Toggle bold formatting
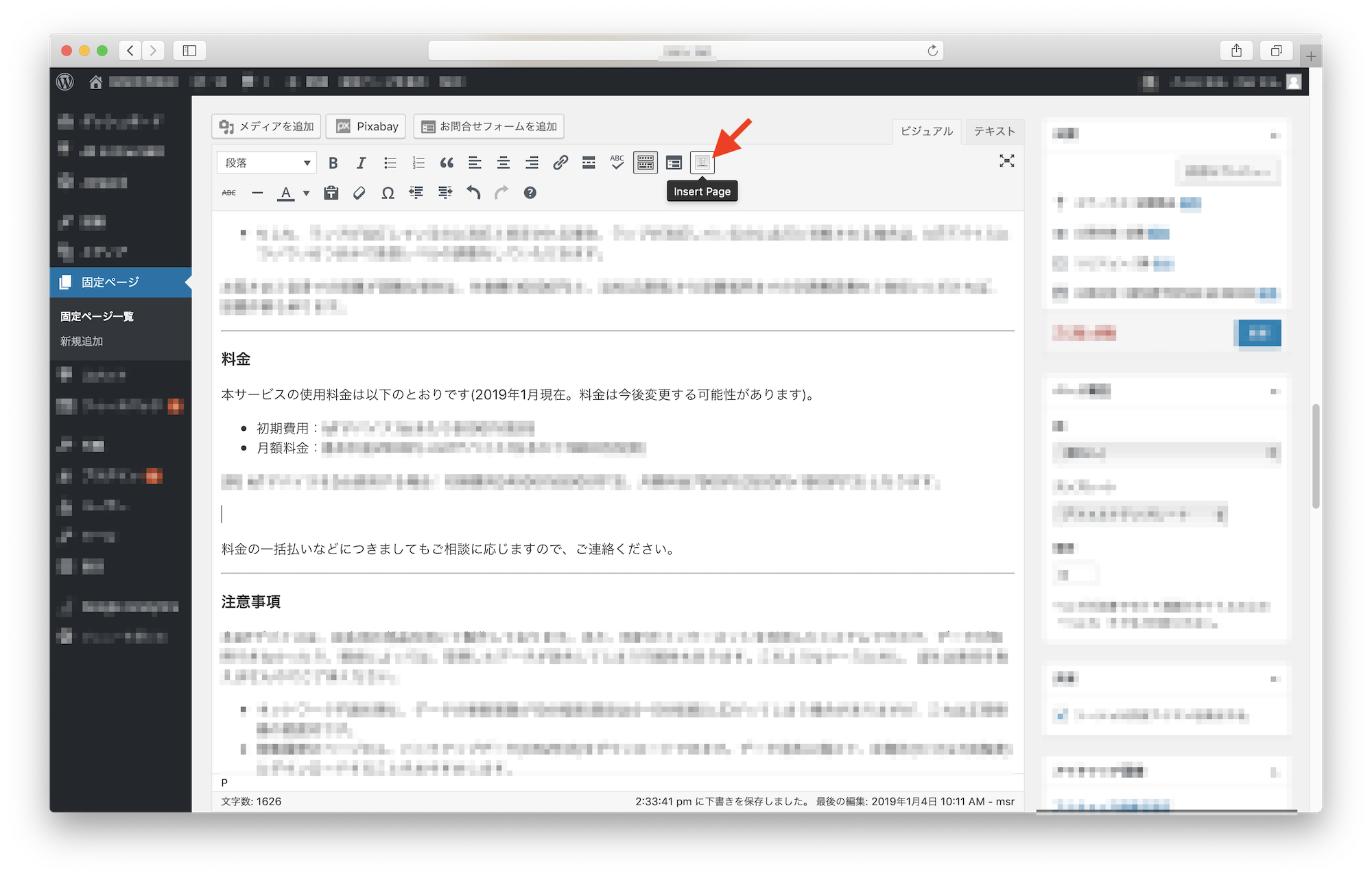The width and height of the screenshot is (1372, 878). (333, 163)
